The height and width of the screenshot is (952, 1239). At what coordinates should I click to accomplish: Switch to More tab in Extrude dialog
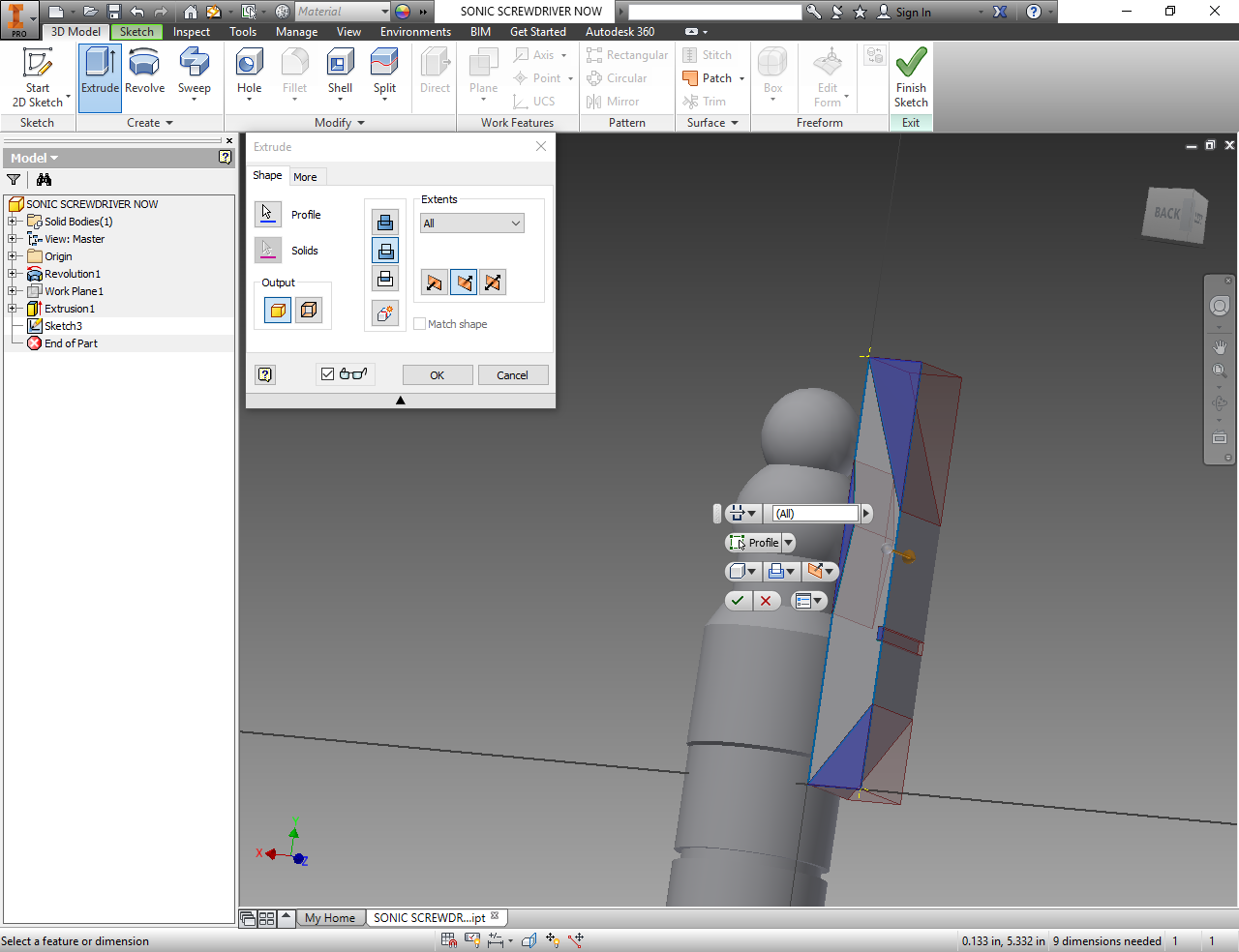pos(305,177)
